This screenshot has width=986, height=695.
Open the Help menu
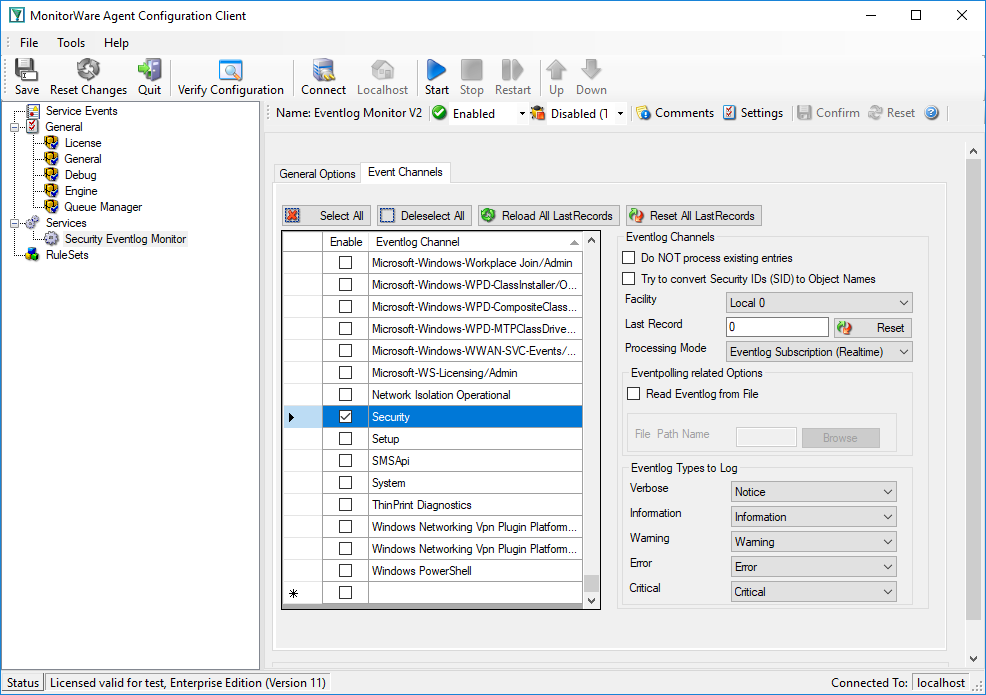pyautogui.click(x=116, y=43)
